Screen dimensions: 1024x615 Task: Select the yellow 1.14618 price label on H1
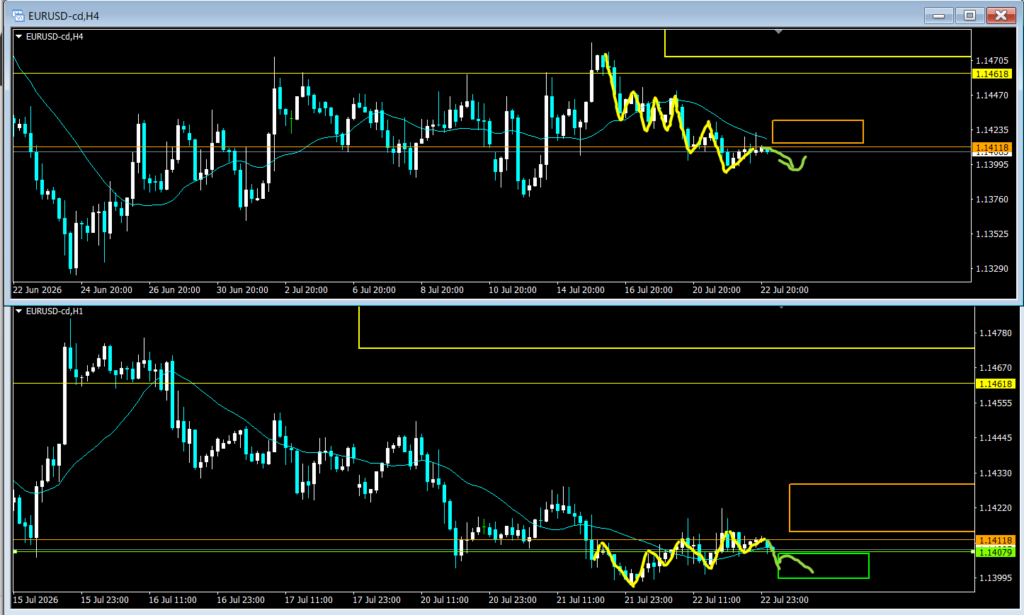tap(995, 384)
